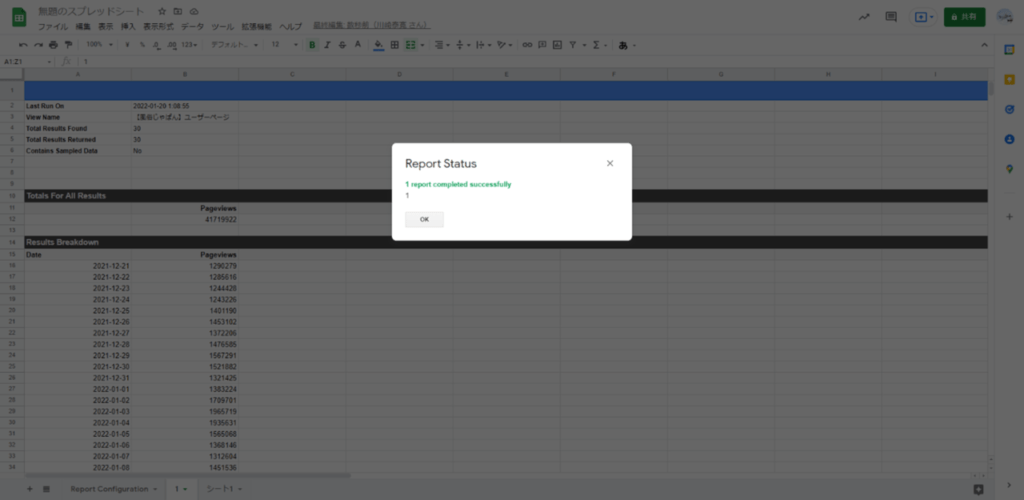Click the print icon in toolbar
1024x500 pixels.
pos(53,45)
